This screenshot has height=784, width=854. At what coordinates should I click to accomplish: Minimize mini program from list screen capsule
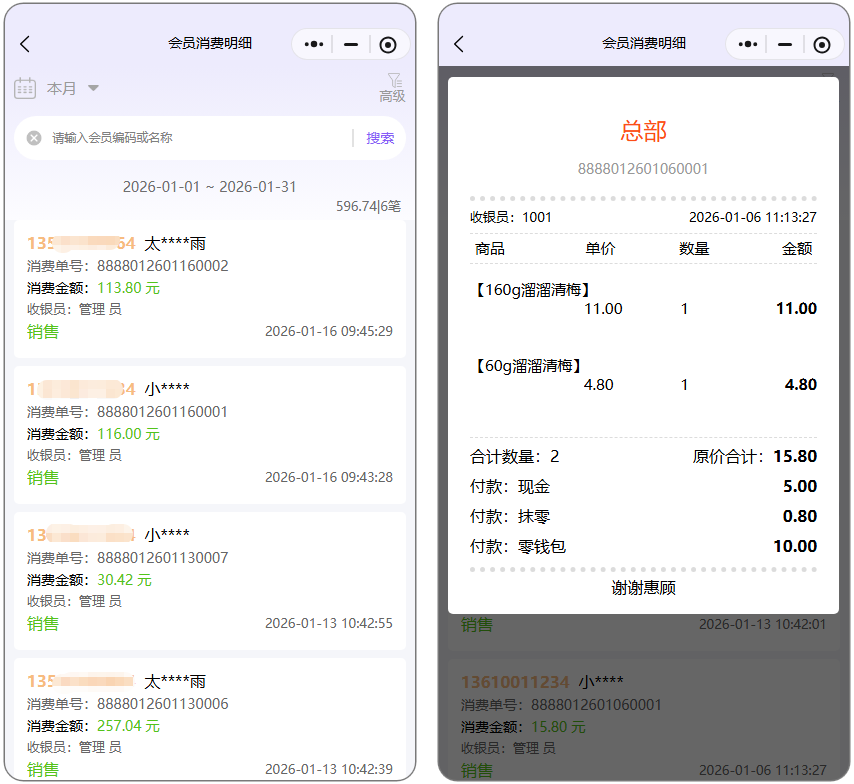(x=351, y=44)
